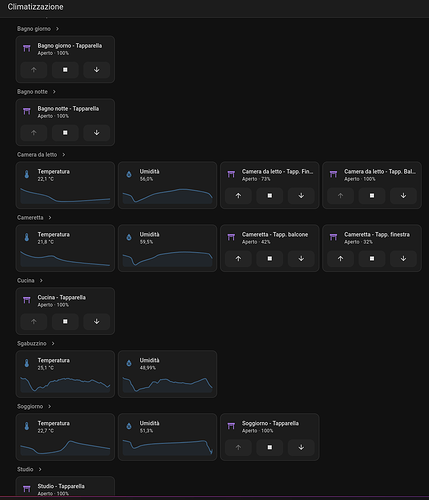Click Bagno notte - Tapparella card title

(68, 109)
